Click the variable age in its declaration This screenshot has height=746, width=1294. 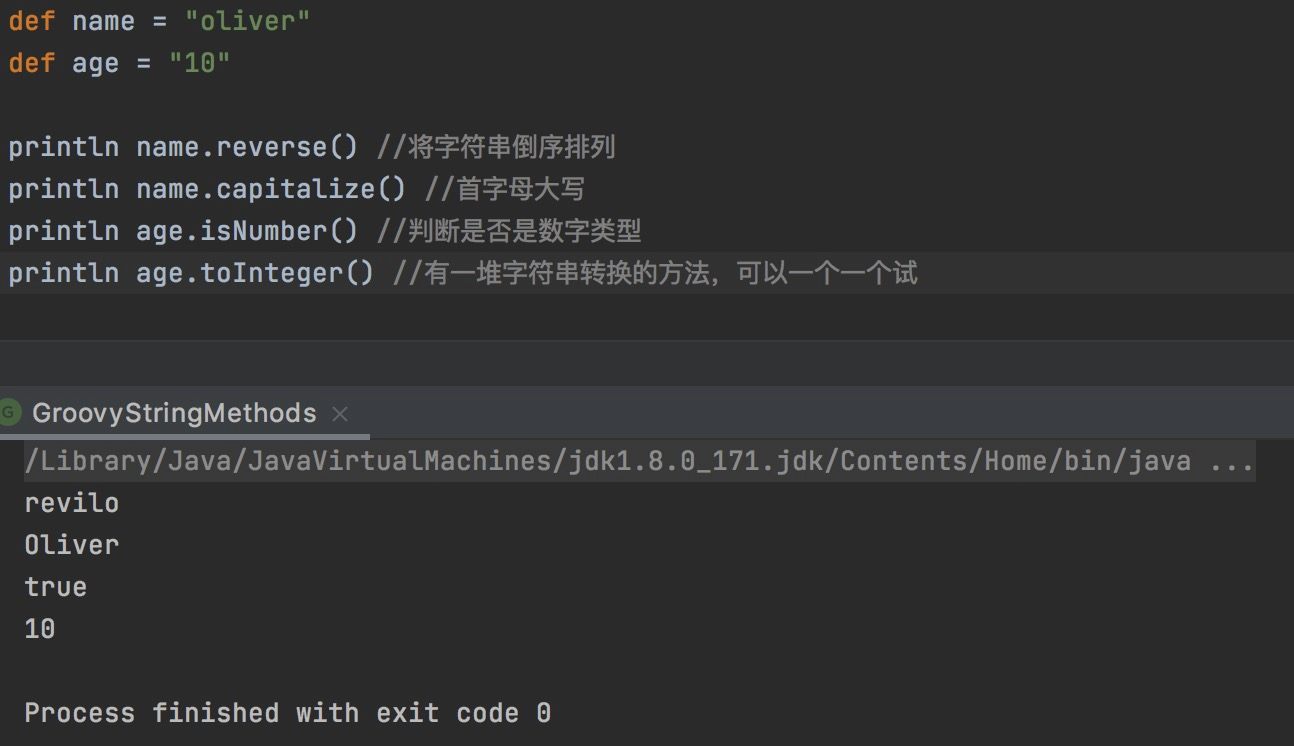95,62
